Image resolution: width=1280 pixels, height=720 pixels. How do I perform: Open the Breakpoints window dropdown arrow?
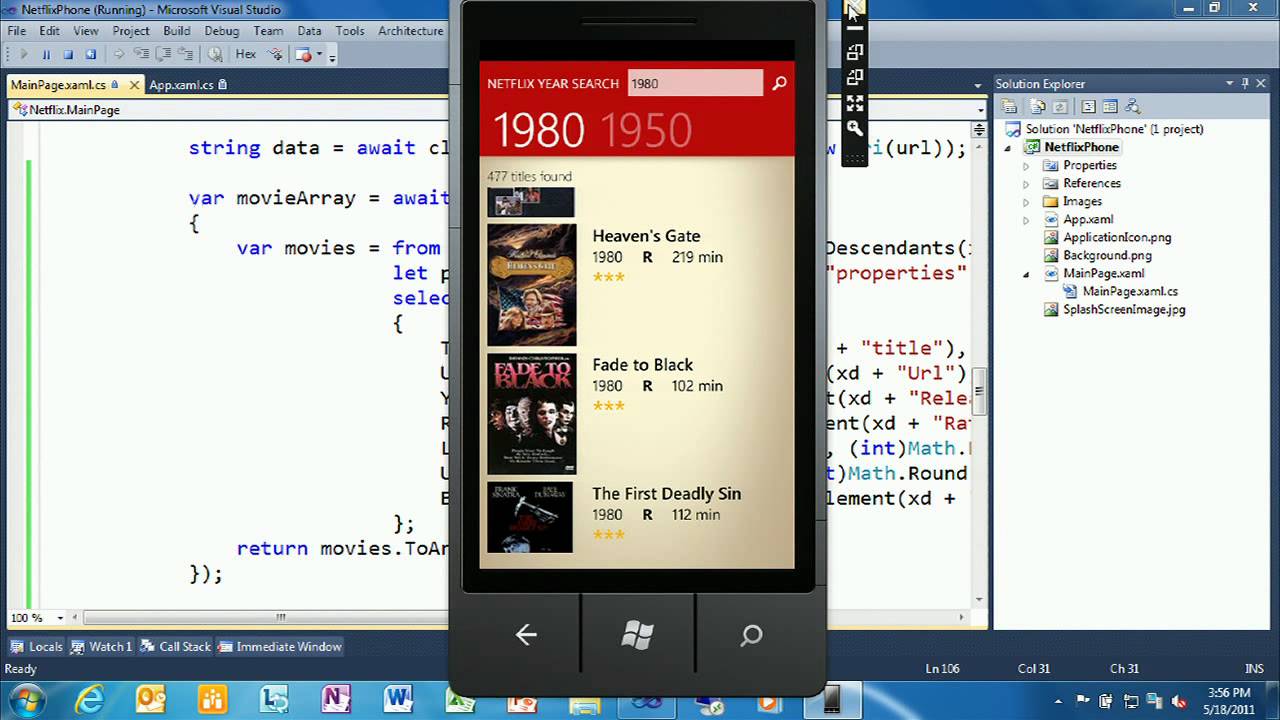point(320,55)
